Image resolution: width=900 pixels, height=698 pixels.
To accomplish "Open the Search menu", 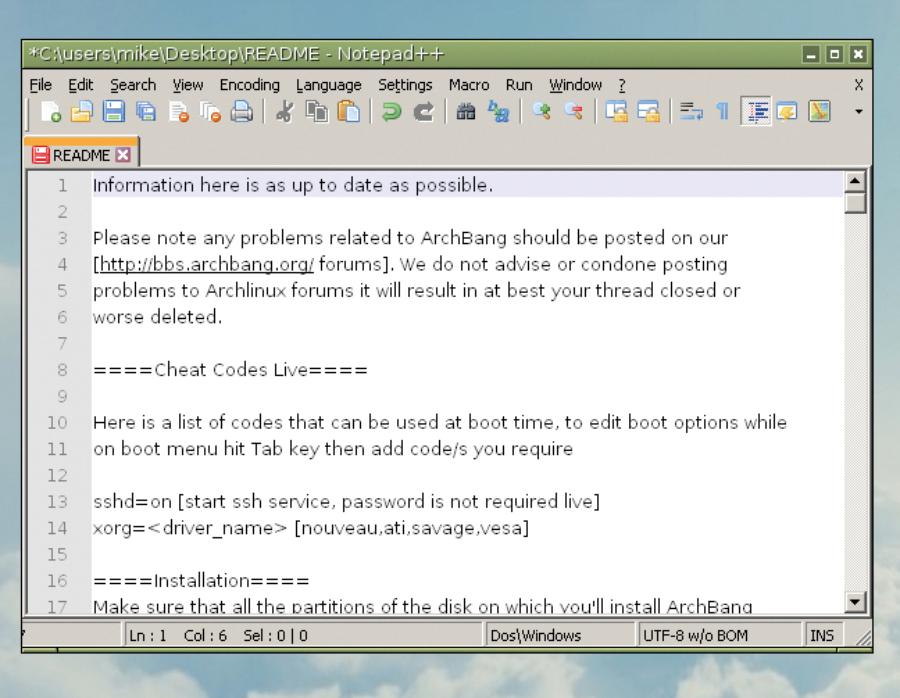I will pos(133,85).
